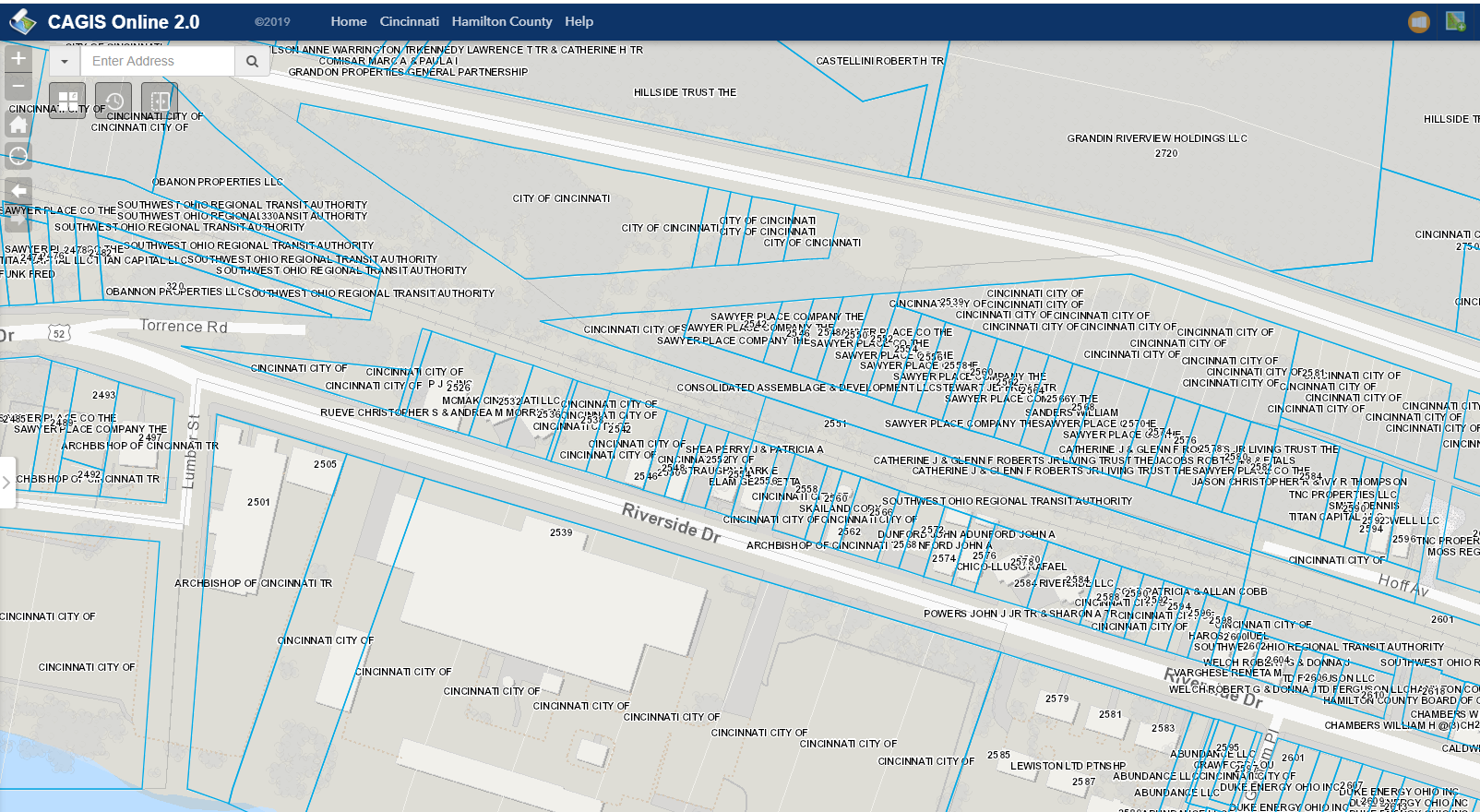1480x812 pixels.
Task: Open the historical imagery clock tool
Action: point(113,100)
